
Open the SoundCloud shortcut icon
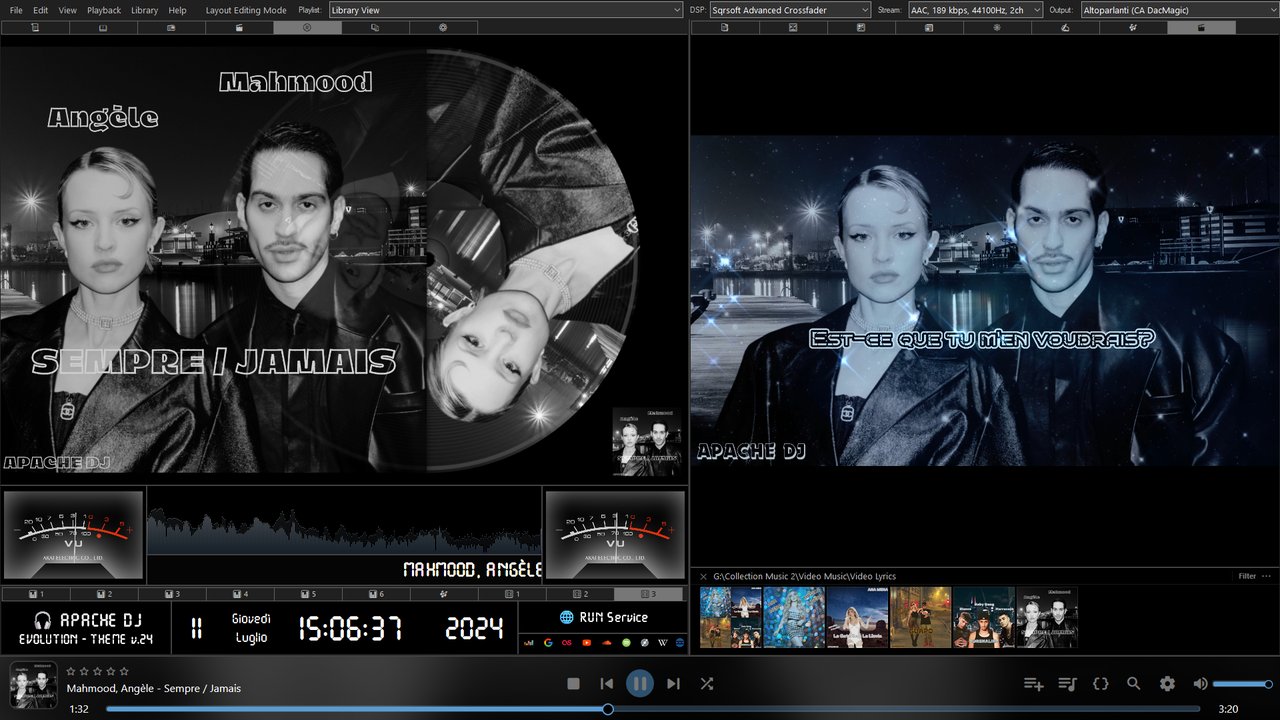pyautogui.click(x=606, y=642)
